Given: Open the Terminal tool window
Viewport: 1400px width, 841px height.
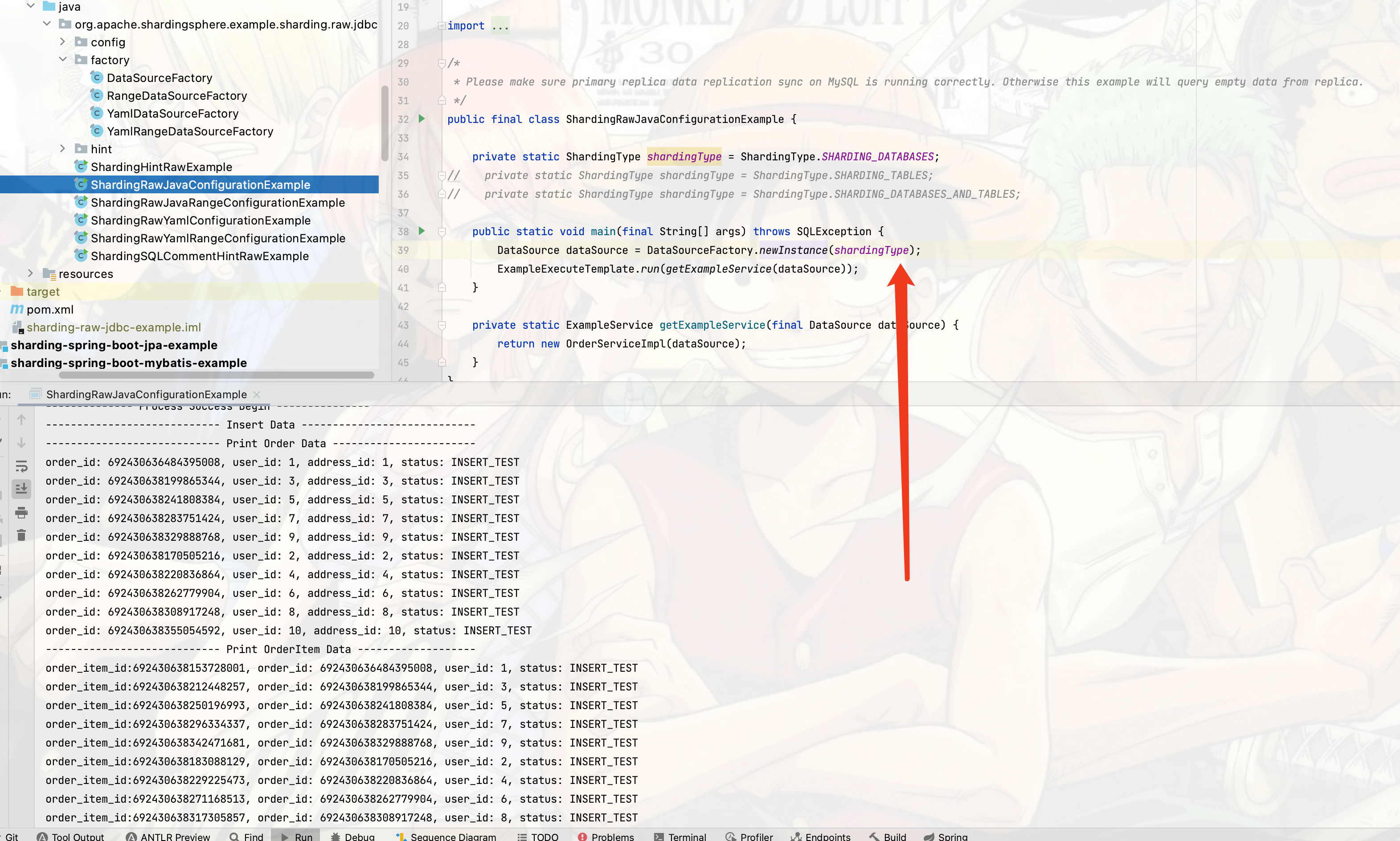Looking at the screenshot, I should click(680, 836).
